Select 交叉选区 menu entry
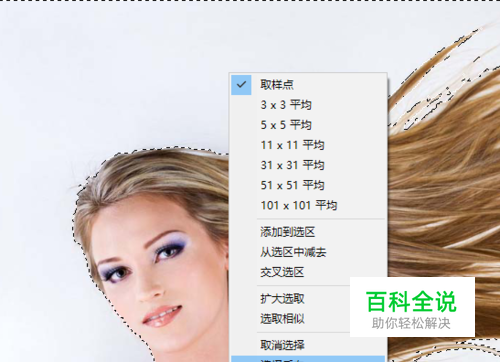 tap(308, 272)
